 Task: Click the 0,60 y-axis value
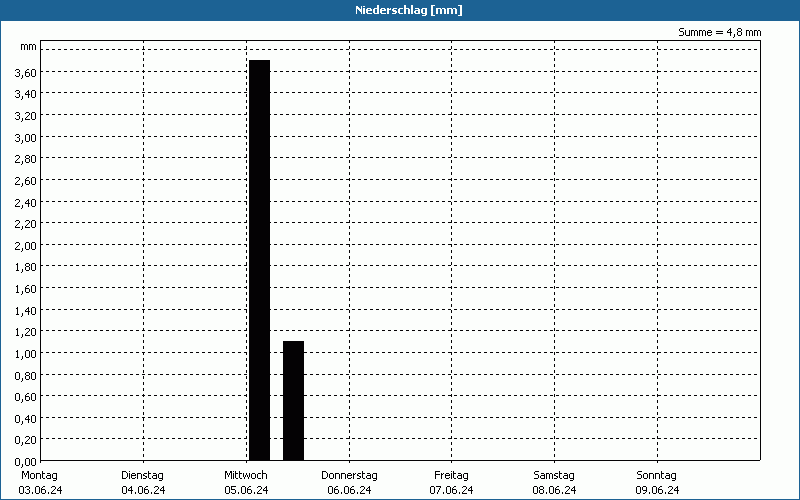(26, 397)
